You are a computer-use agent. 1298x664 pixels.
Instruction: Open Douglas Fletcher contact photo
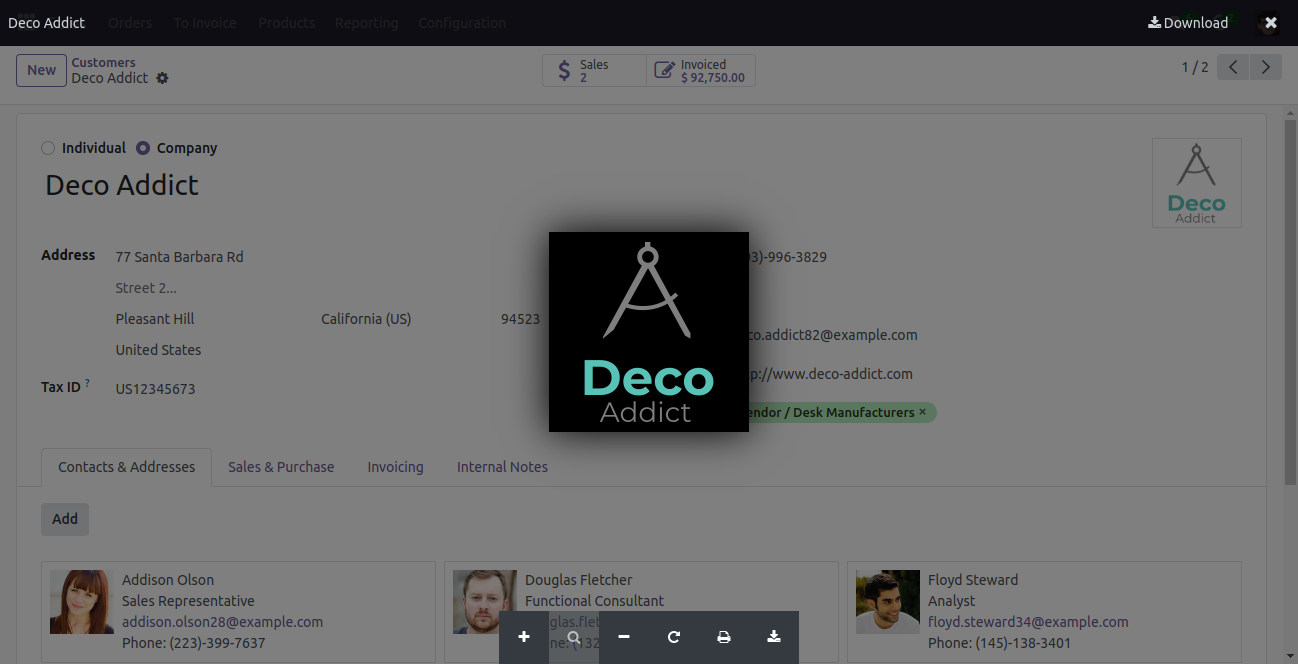point(485,602)
